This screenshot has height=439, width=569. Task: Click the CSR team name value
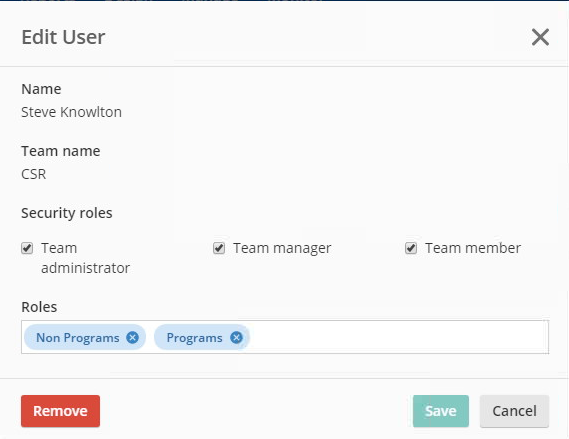(34, 174)
